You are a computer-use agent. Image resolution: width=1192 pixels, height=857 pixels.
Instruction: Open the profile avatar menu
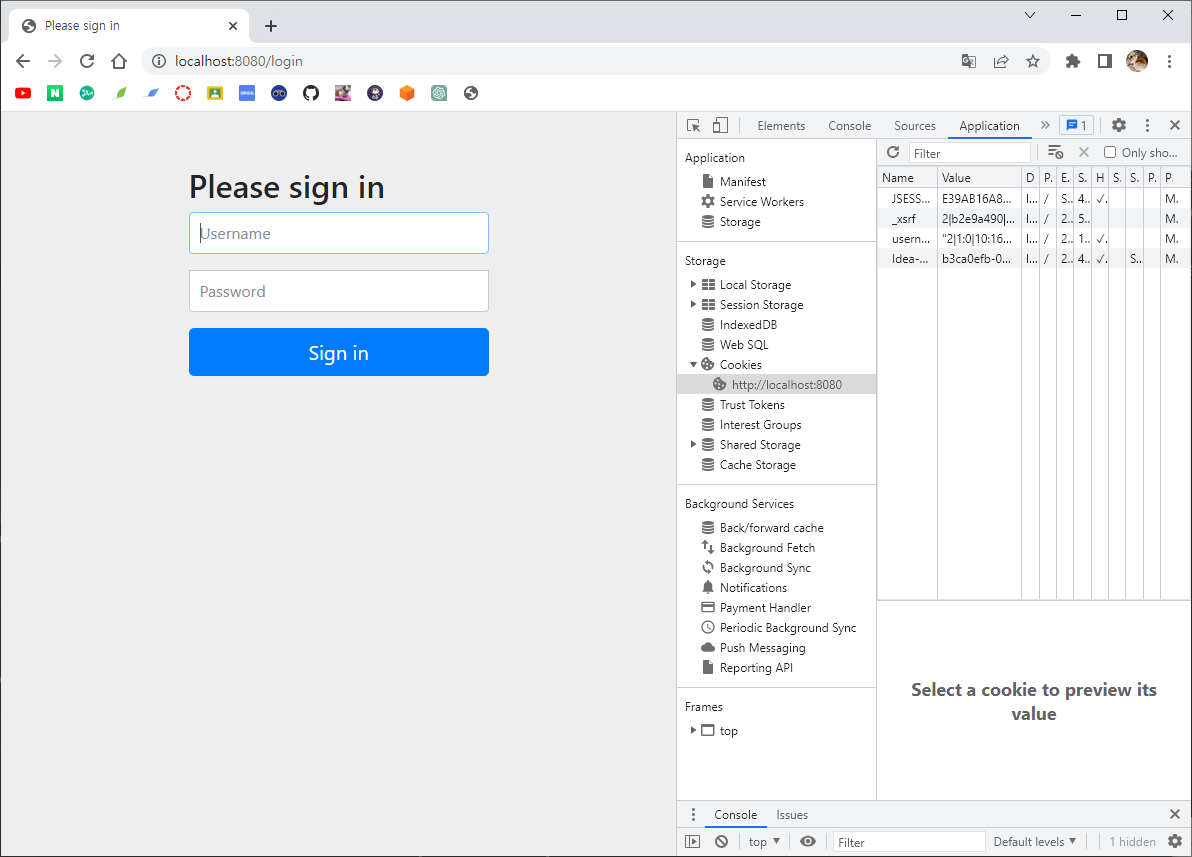(1137, 61)
